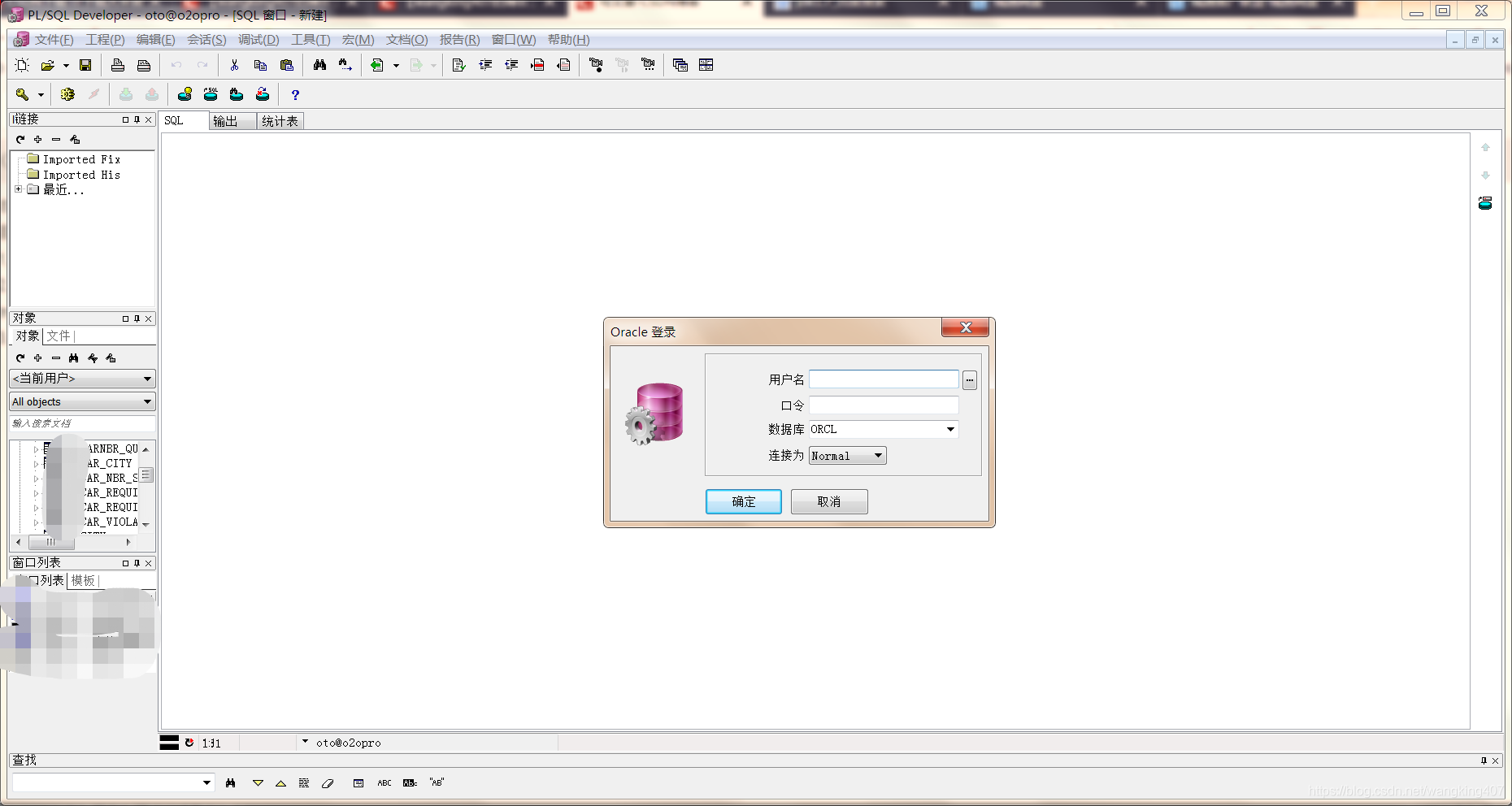The height and width of the screenshot is (806, 1512).
Task: Click the indent lines icon
Action: [485, 65]
